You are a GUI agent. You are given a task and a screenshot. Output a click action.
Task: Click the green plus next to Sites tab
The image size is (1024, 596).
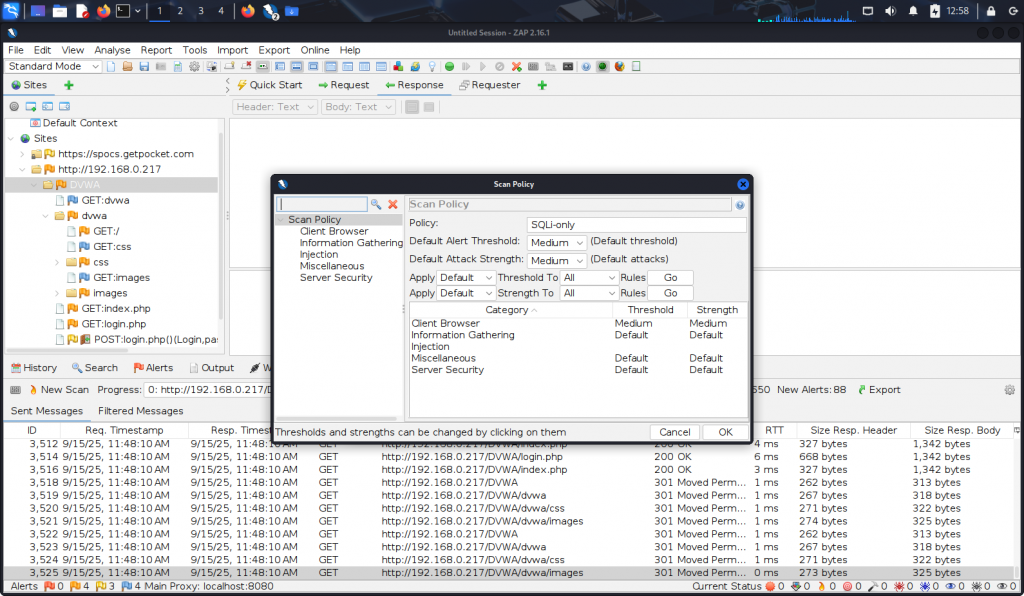click(x=69, y=85)
